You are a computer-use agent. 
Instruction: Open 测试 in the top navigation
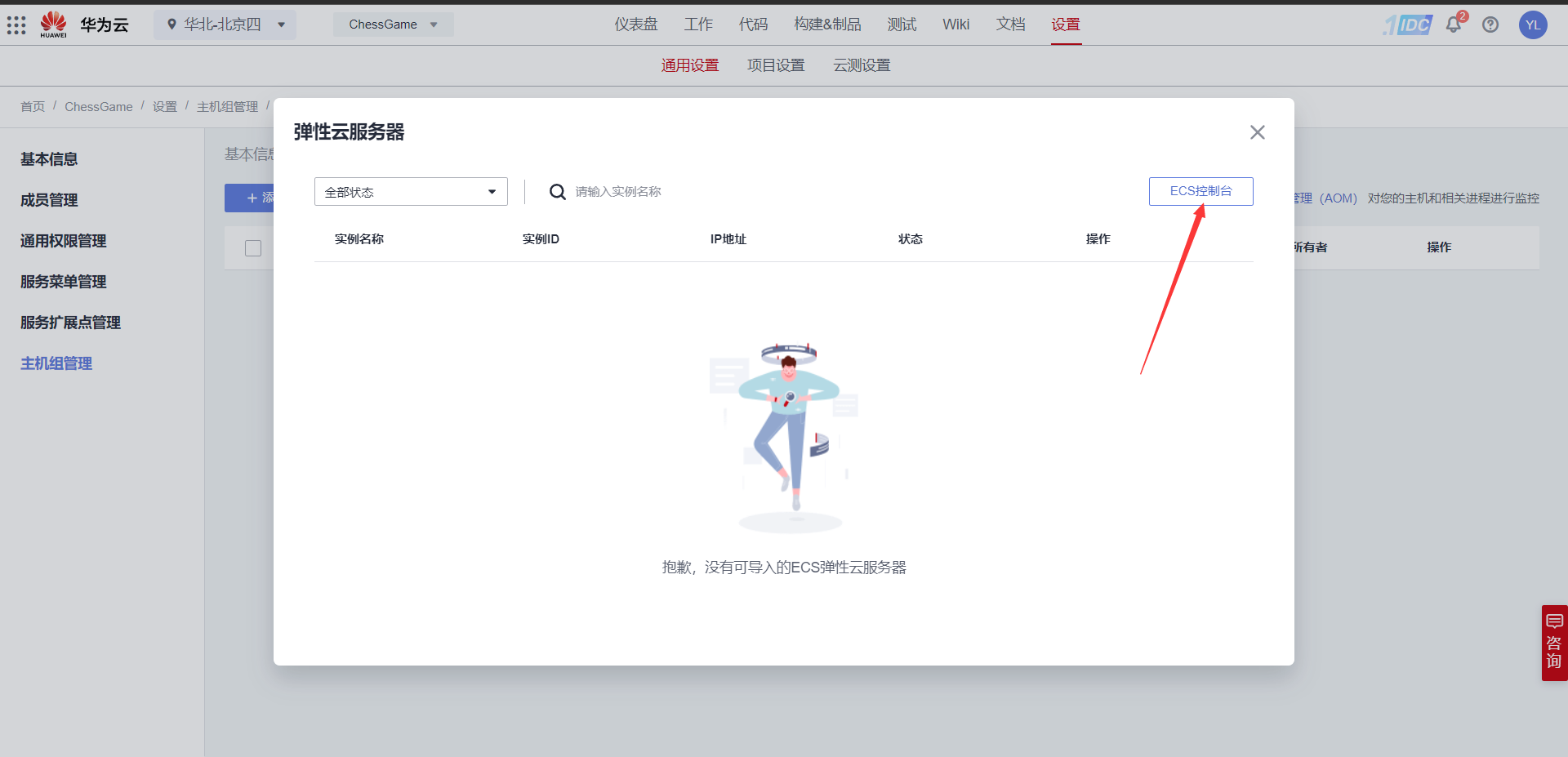[901, 24]
